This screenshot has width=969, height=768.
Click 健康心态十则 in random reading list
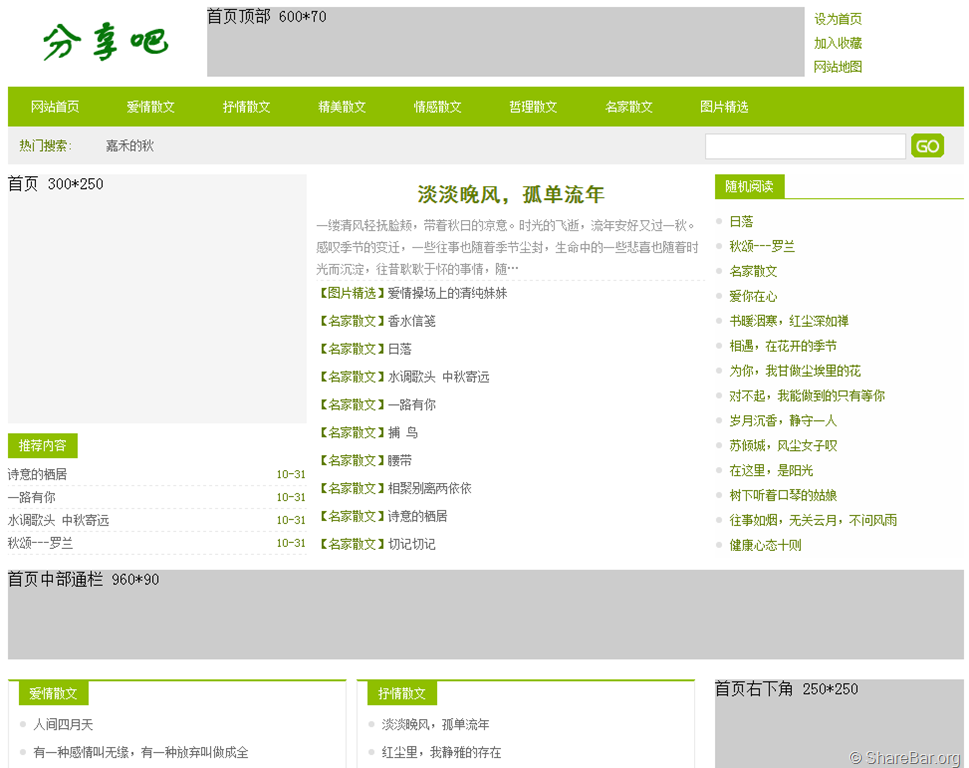coord(765,545)
